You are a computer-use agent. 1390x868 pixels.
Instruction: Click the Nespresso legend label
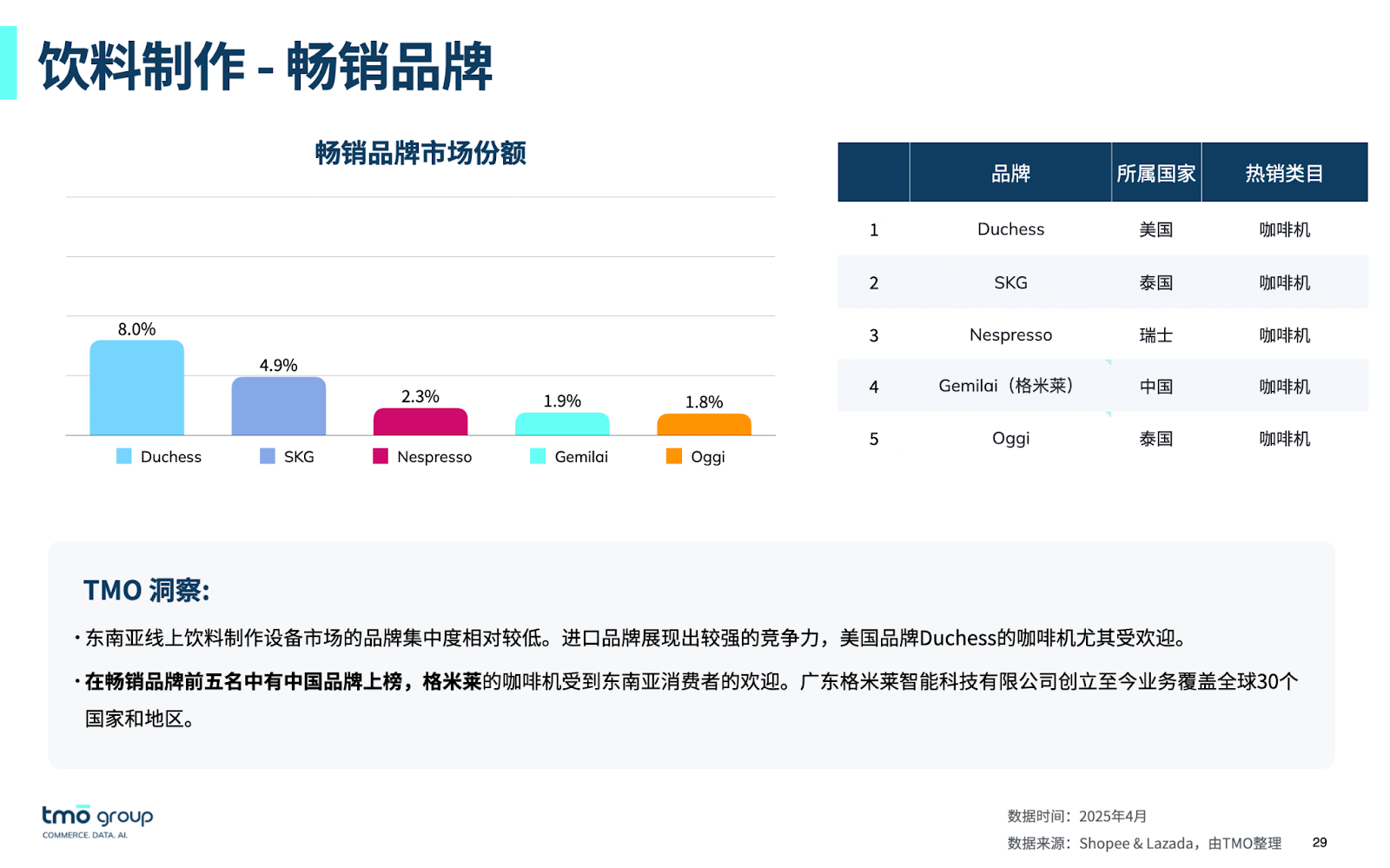pyautogui.click(x=434, y=457)
